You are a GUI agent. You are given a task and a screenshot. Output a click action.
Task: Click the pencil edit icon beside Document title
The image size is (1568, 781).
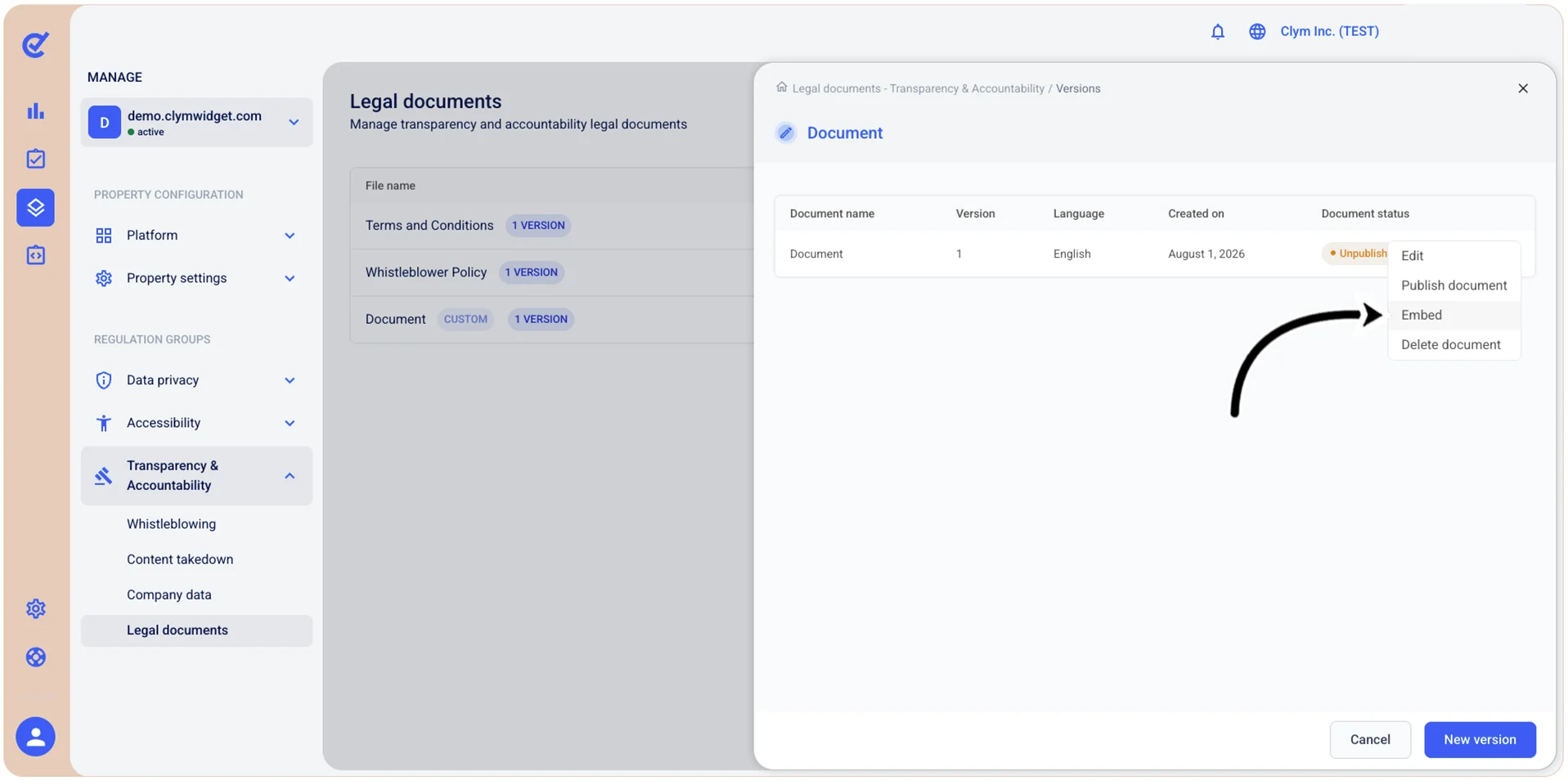[785, 132]
